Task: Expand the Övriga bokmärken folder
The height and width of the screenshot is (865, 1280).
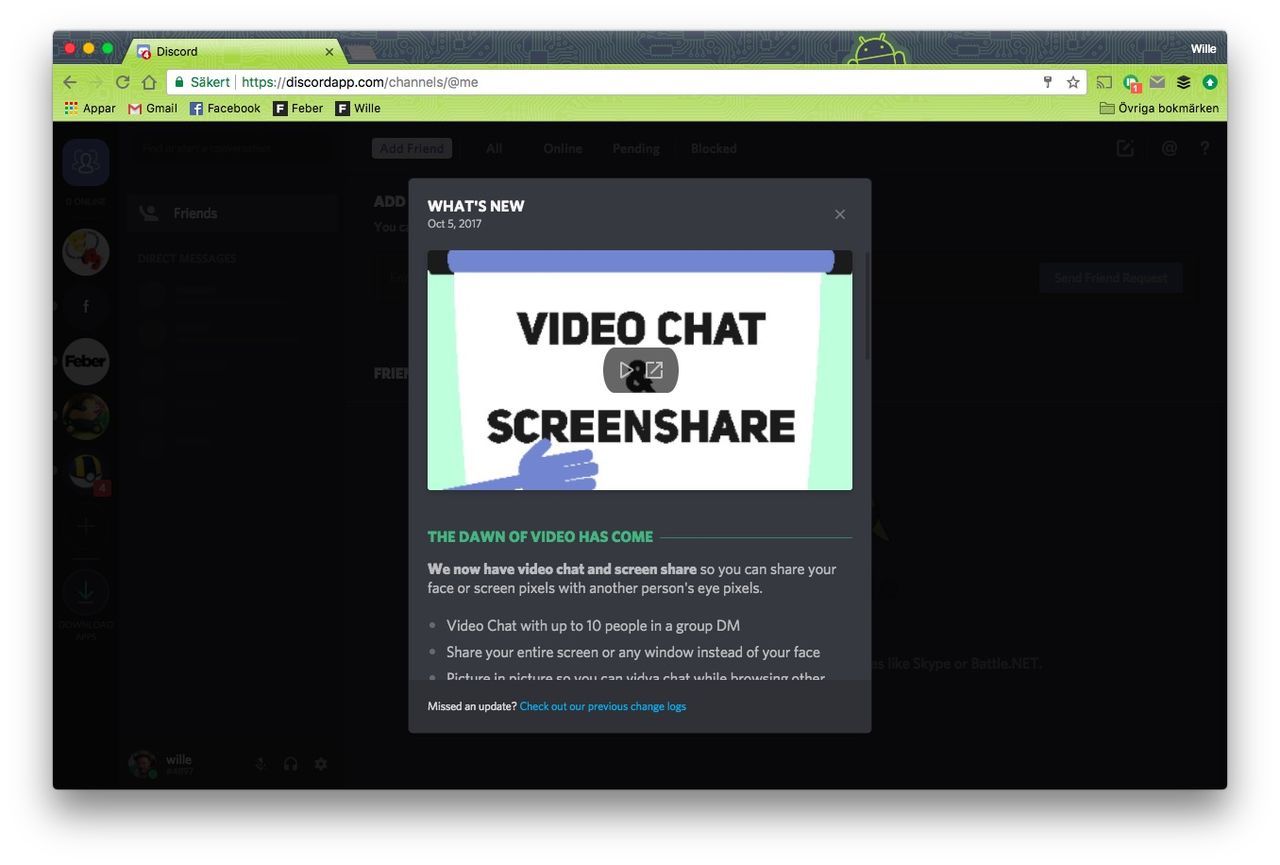Action: [x=1159, y=108]
